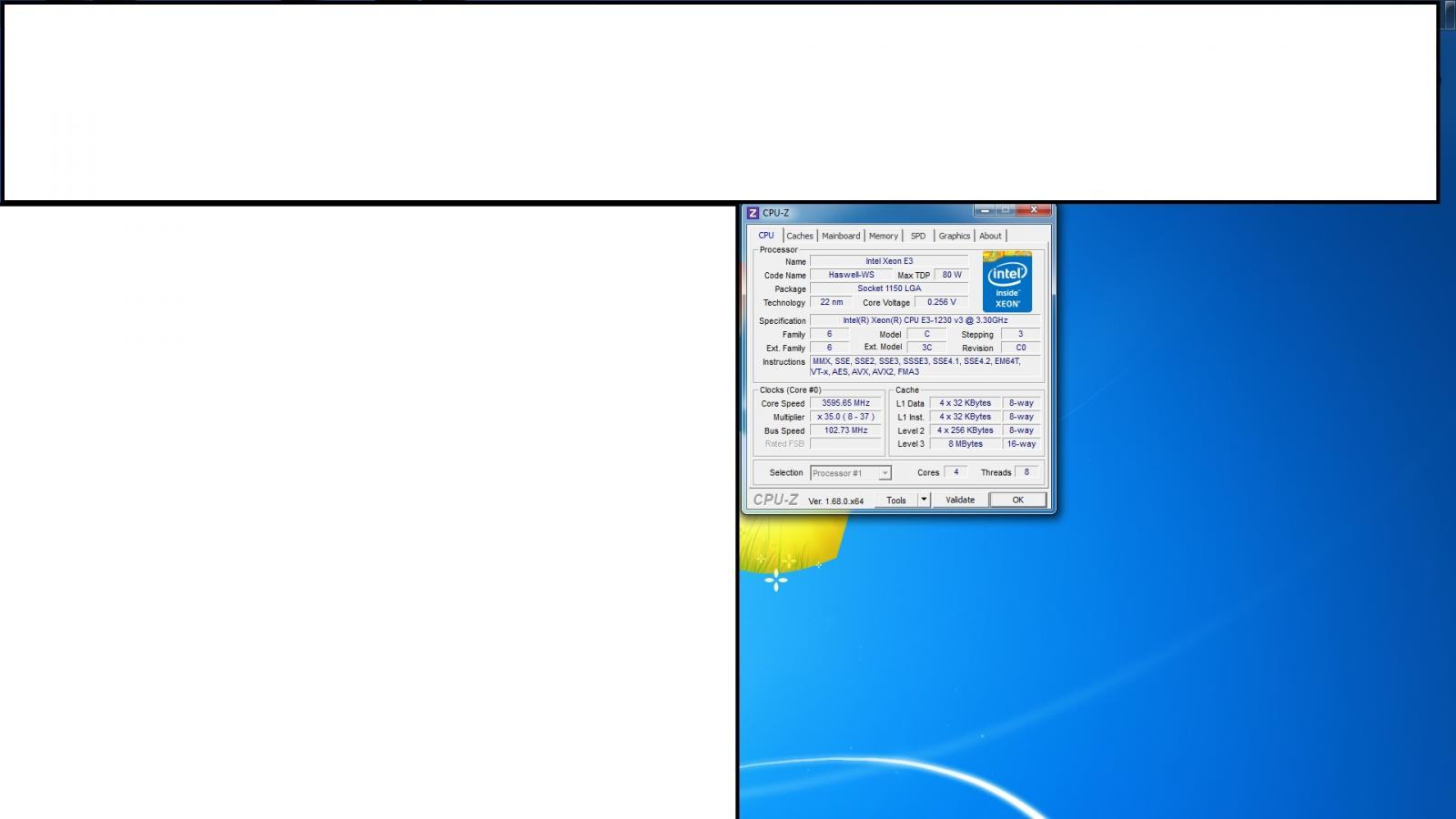The image size is (1456, 819).
Task: Expand the Tools dropdown arrow
Action: click(x=924, y=500)
